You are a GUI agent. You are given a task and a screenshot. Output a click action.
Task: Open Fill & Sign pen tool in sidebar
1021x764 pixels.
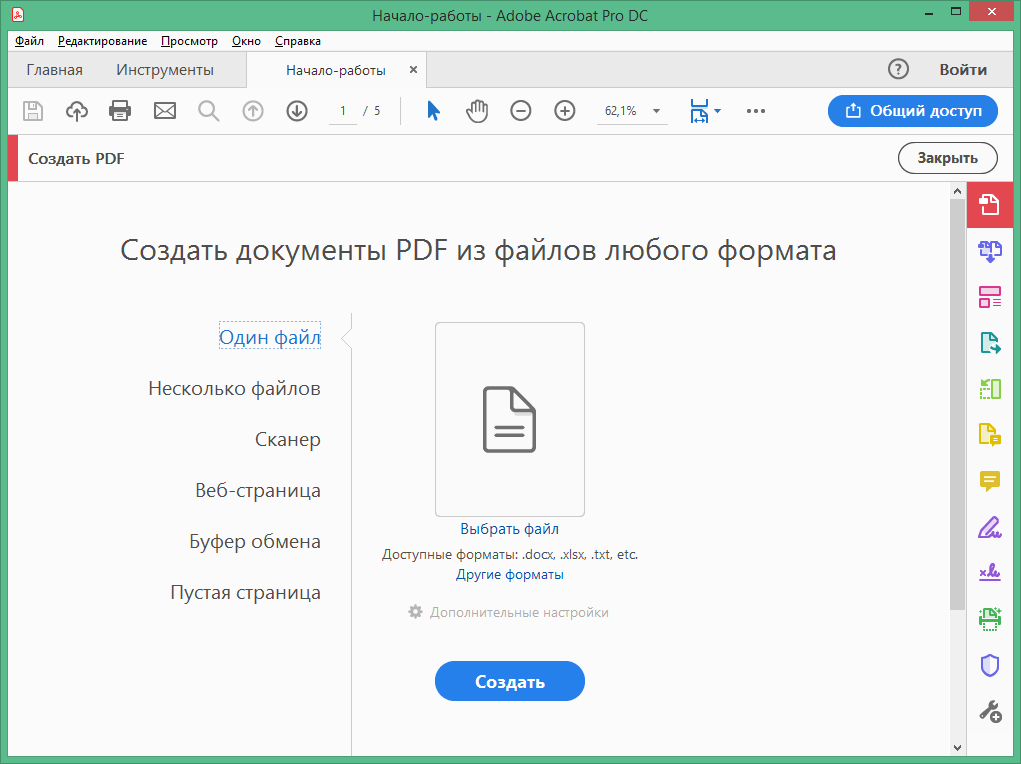point(989,527)
